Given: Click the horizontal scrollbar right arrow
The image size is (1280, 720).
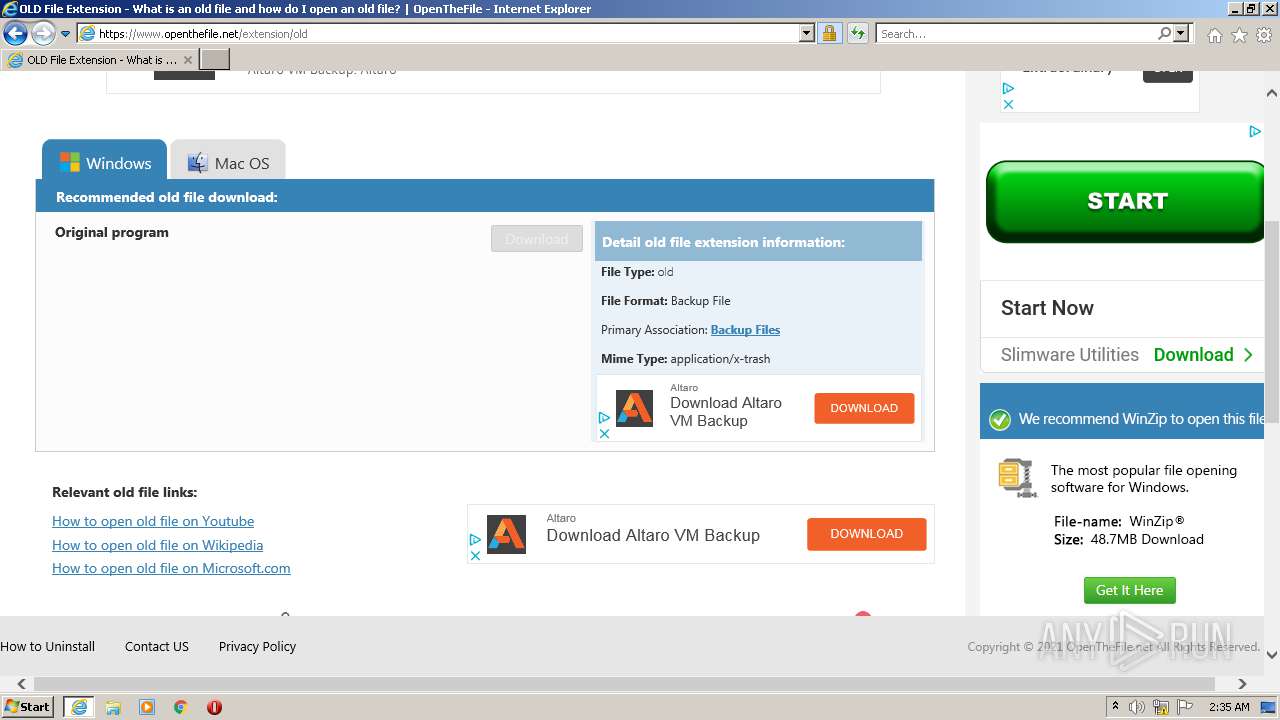Looking at the screenshot, I should click(1243, 684).
